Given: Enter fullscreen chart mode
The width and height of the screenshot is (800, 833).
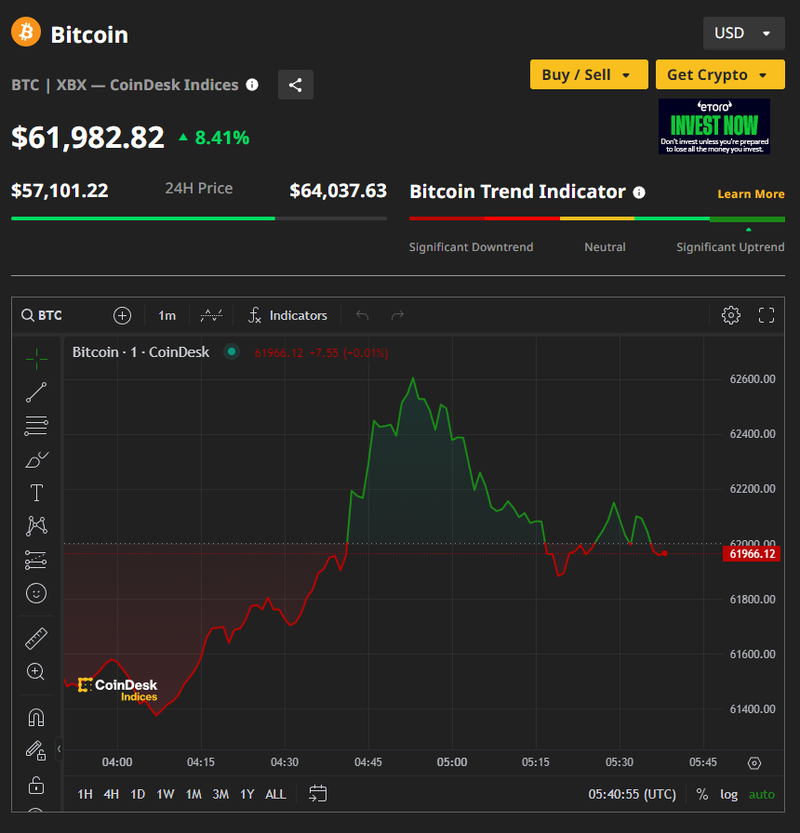Looking at the screenshot, I should coord(767,315).
